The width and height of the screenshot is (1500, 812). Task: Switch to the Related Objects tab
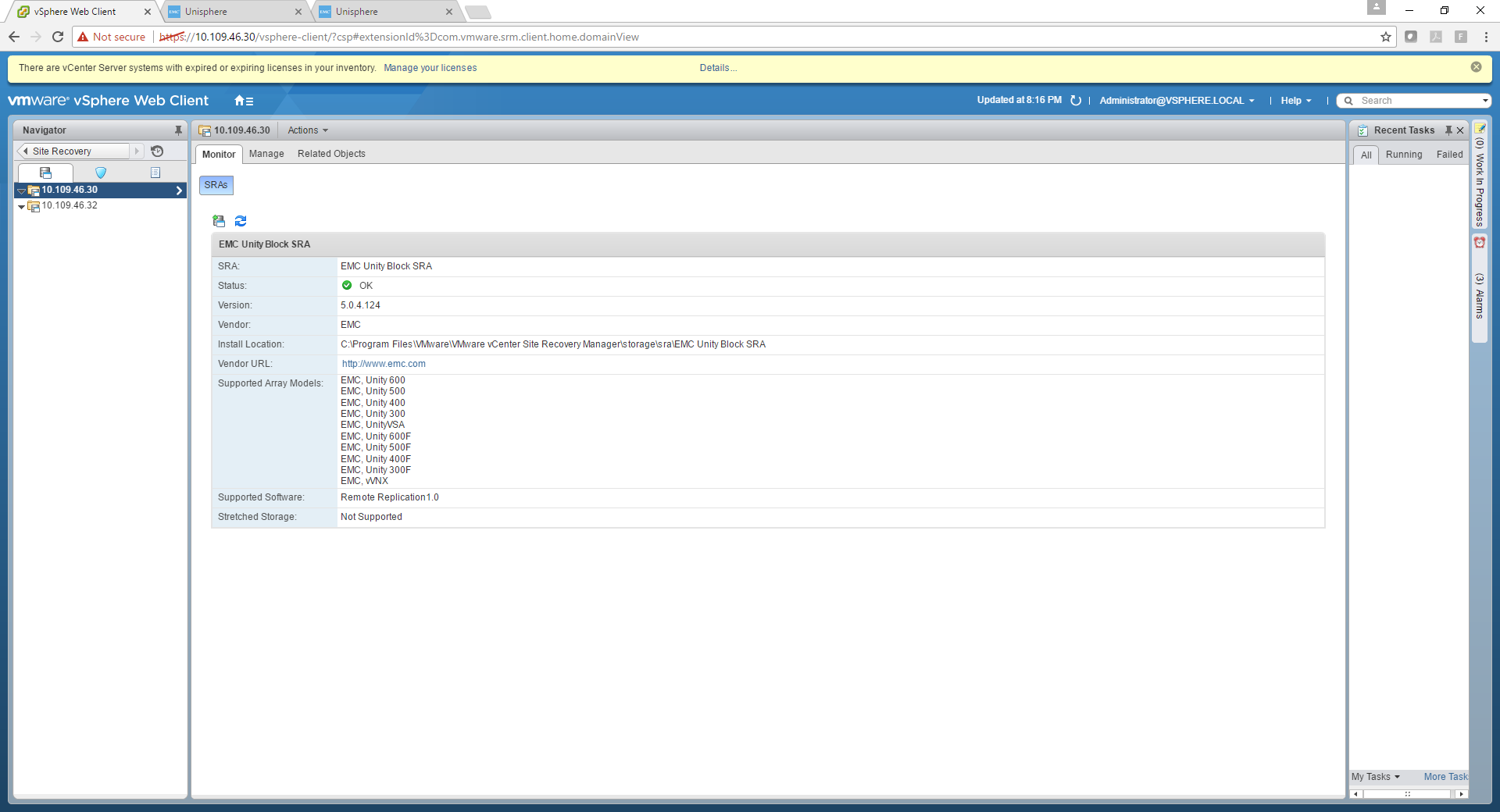[331, 154]
